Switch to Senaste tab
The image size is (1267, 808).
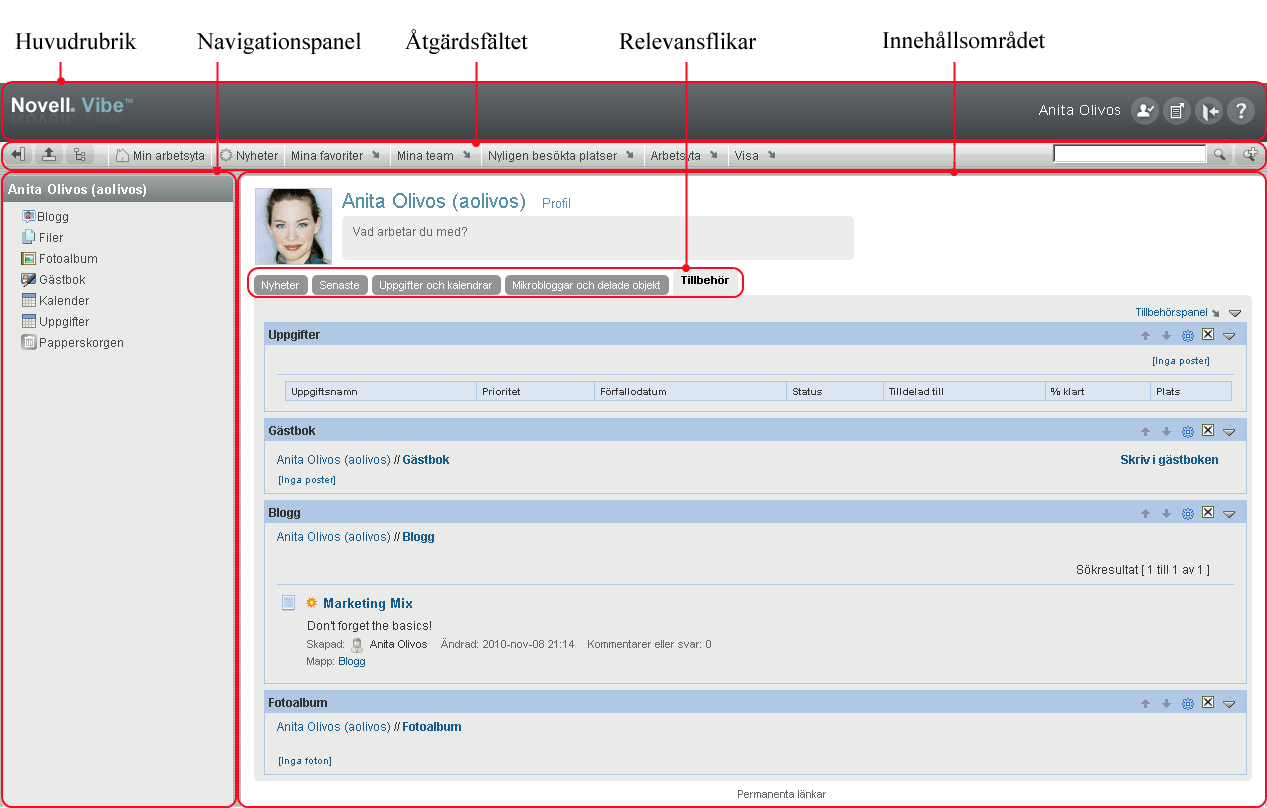click(340, 285)
